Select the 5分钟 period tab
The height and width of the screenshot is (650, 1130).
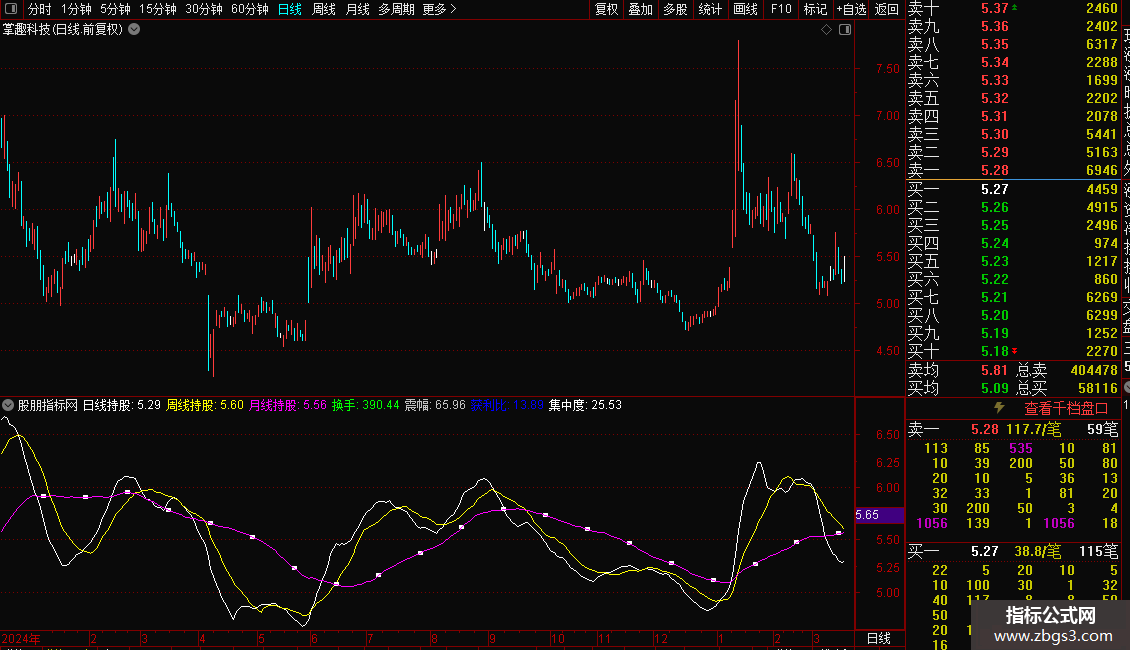click(115, 9)
